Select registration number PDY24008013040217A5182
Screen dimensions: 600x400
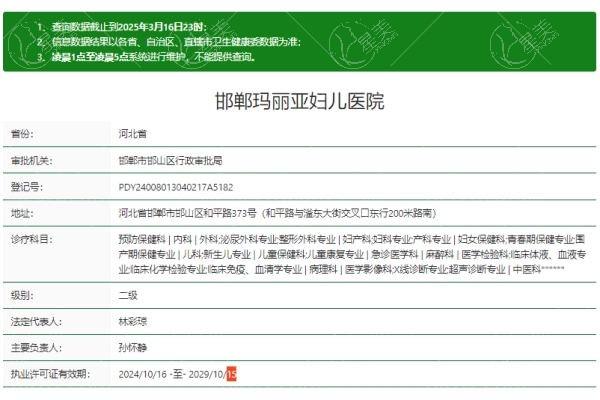(176, 187)
